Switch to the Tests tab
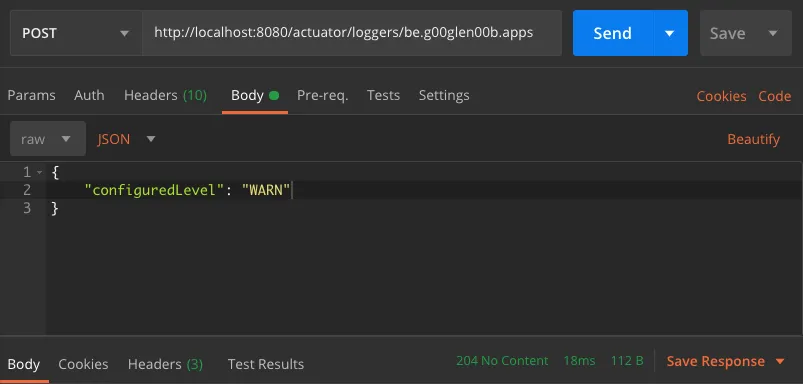The height and width of the screenshot is (384, 803). pos(383,95)
